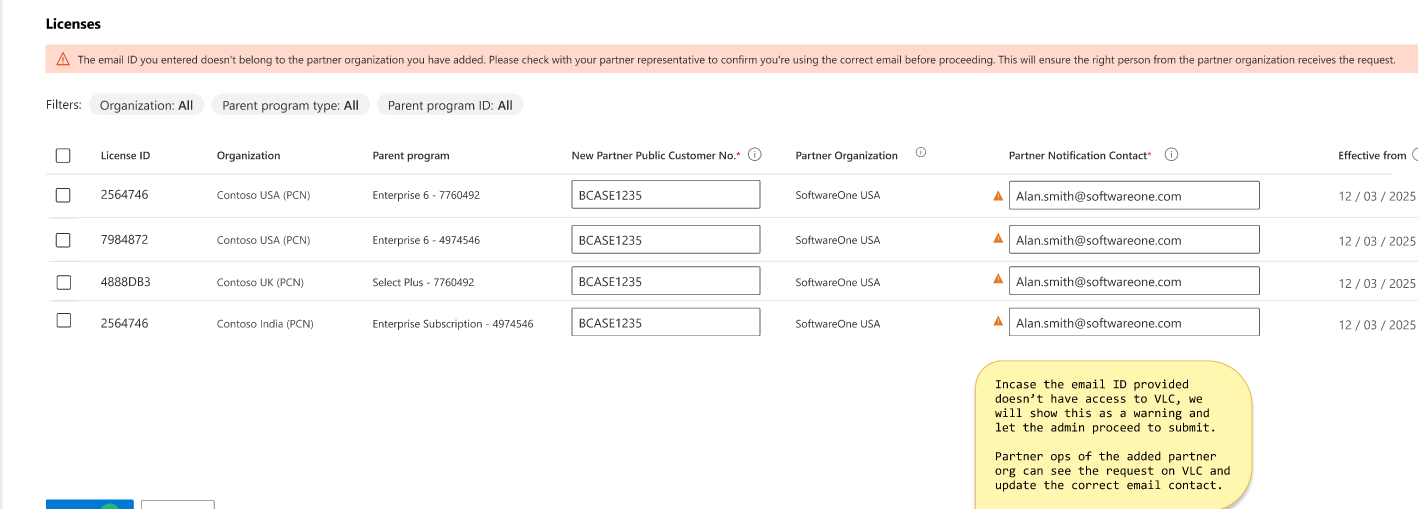Click warning icon on license 7984872 row
The height and width of the screenshot is (509, 1418).
[x=998, y=238]
